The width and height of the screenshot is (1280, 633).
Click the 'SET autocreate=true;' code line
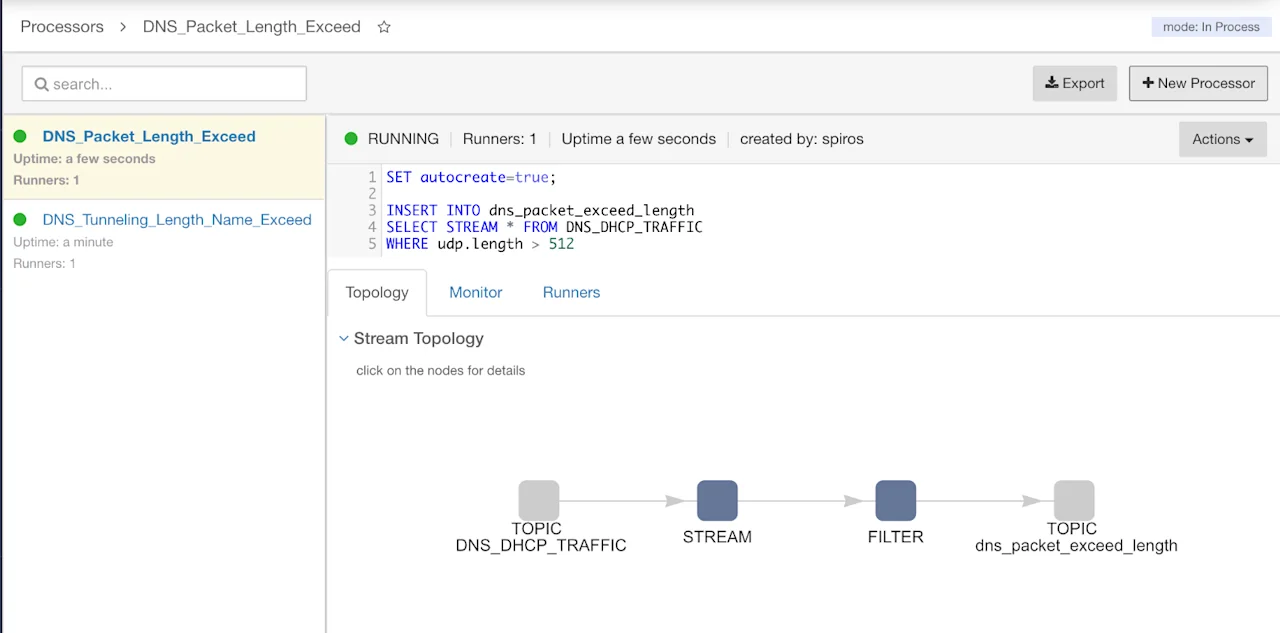point(471,177)
